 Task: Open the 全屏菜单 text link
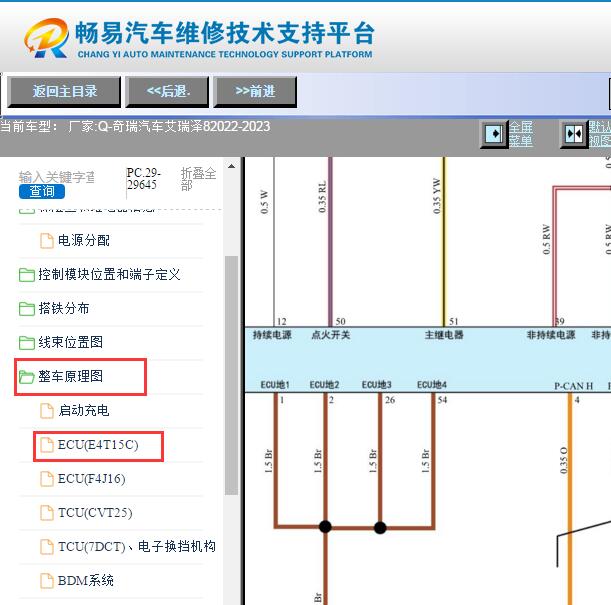click(x=521, y=134)
